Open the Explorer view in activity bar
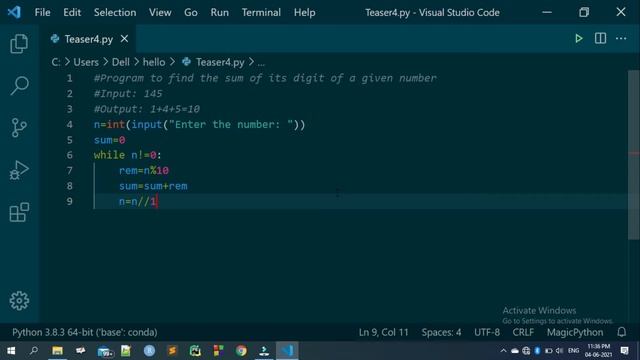The width and height of the screenshot is (640, 360). coord(19,44)
